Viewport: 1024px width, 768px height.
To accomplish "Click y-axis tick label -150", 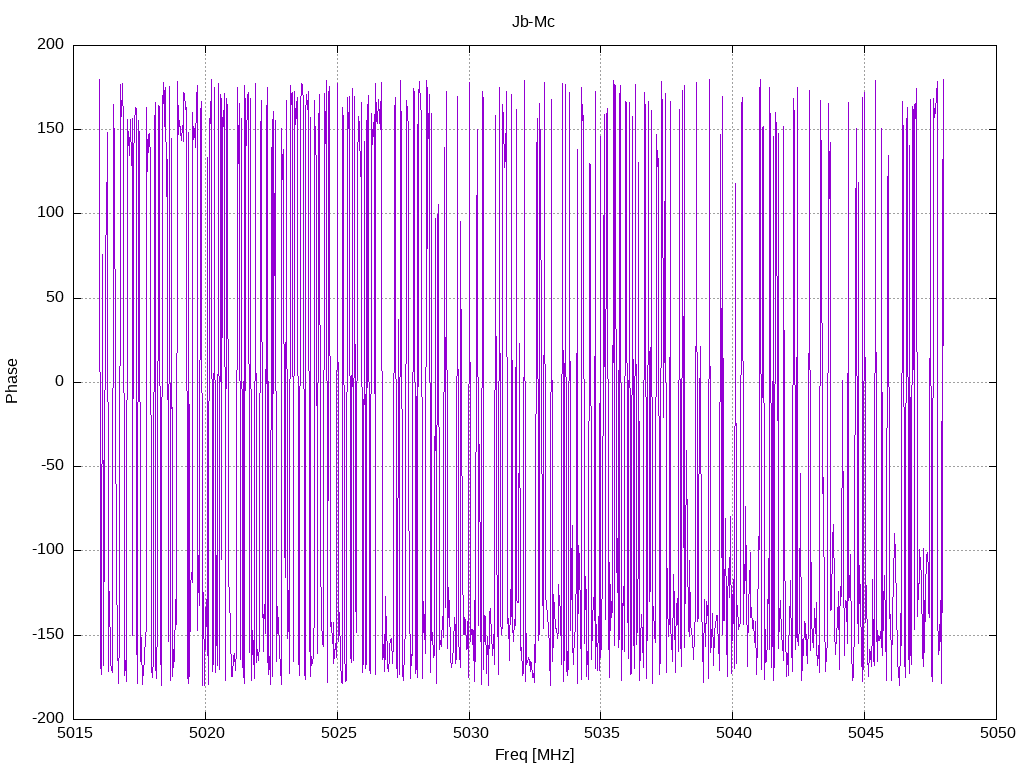I will pos(48,634).
